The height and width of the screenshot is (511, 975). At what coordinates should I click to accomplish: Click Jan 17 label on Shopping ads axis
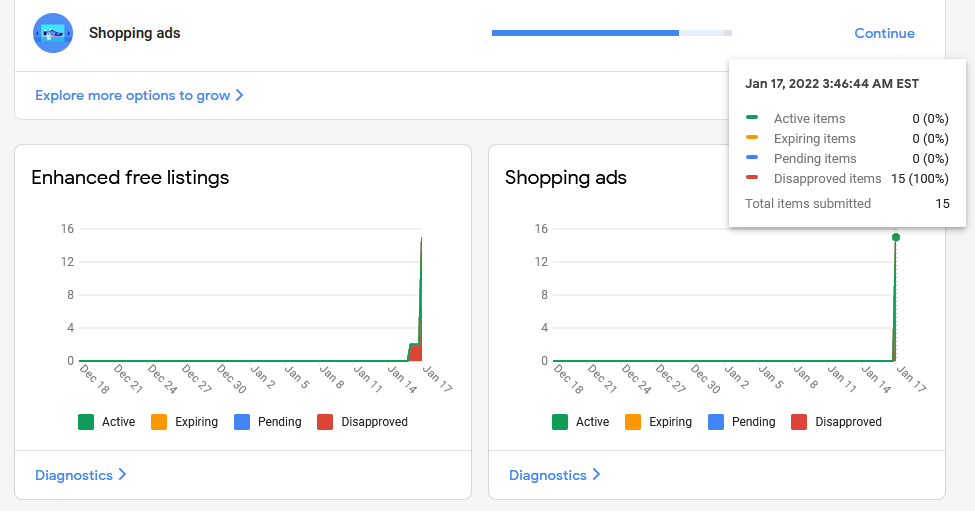coord(912,379)
